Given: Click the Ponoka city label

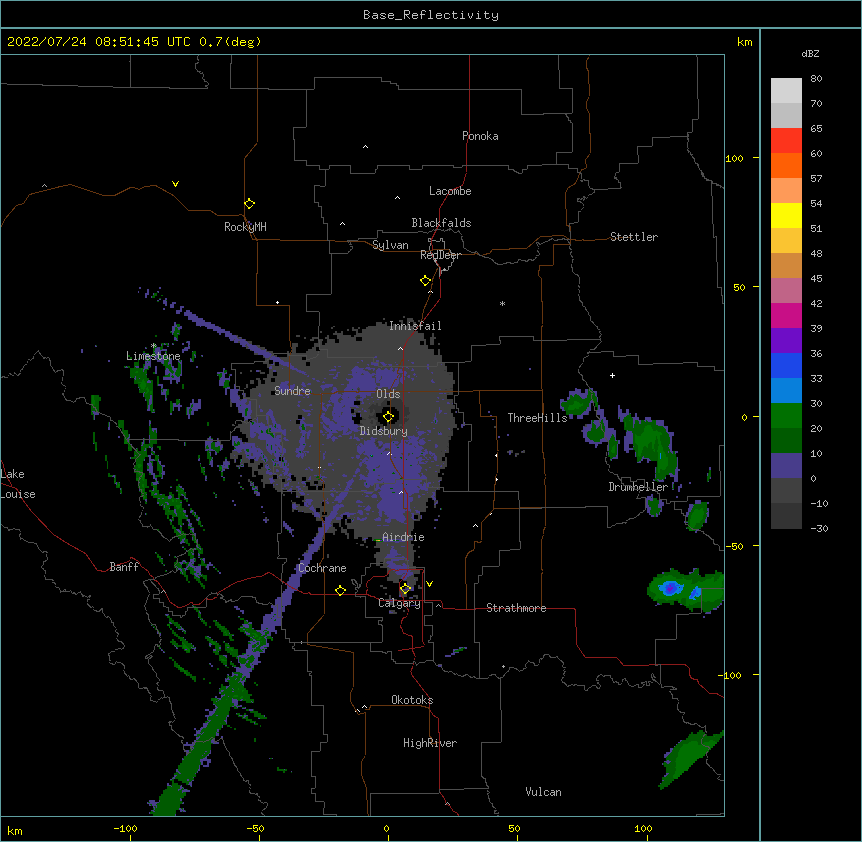Looking at the screenshot, I should click(480, 136).
